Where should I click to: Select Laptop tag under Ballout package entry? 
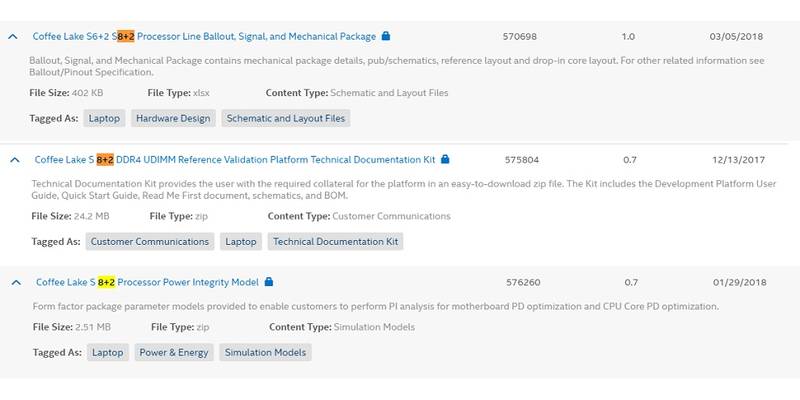tap(104, 118)
